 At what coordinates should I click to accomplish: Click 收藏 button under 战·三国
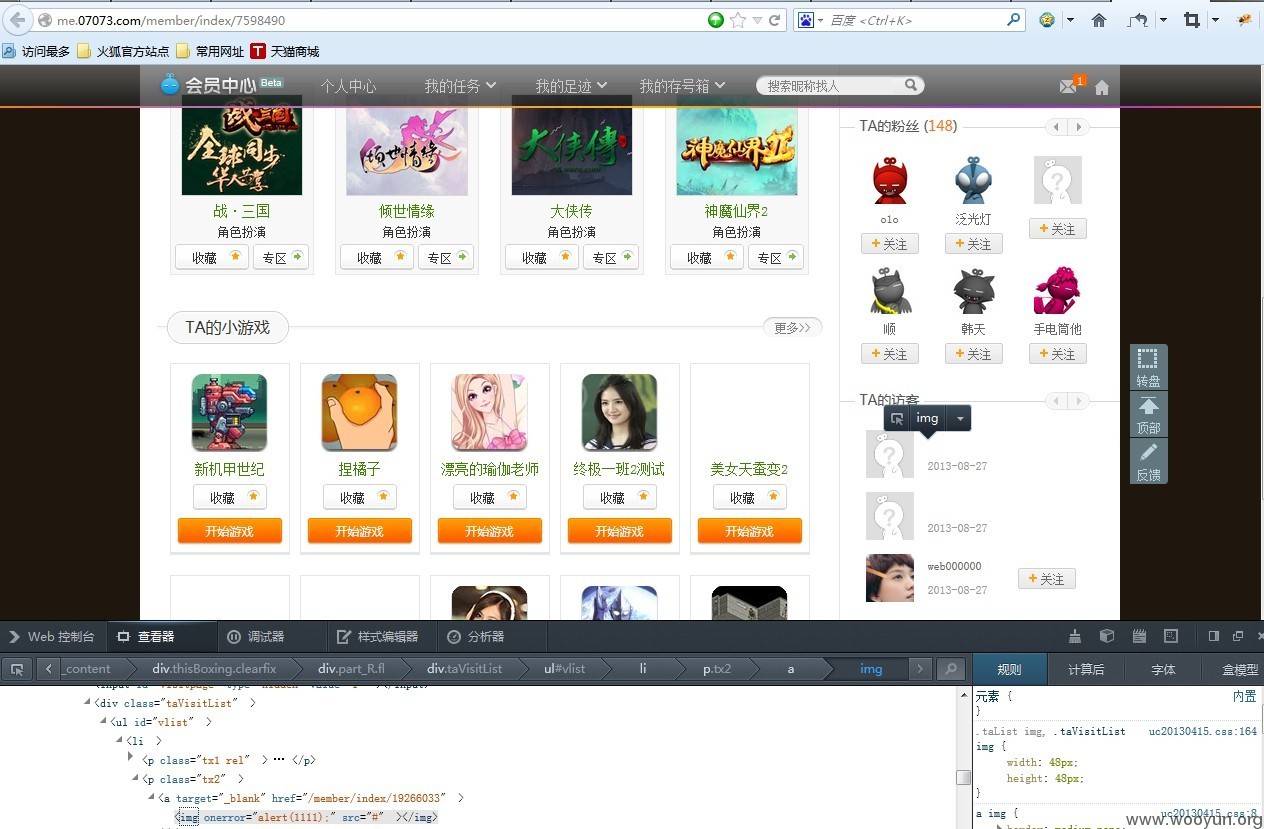(x=212, y=257)
